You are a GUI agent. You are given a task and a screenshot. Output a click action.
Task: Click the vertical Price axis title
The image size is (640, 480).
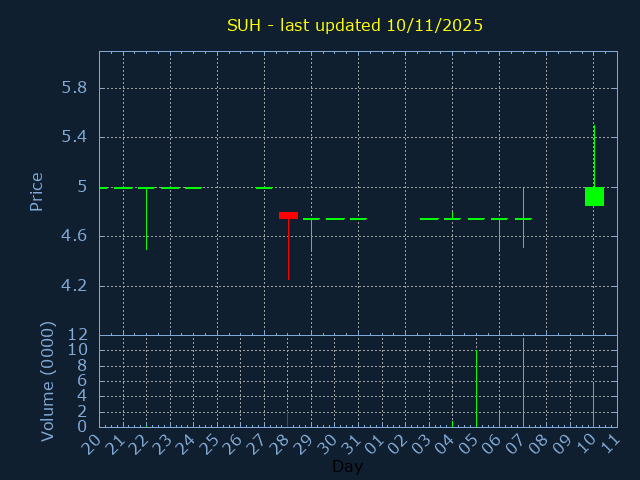(37, 191)
